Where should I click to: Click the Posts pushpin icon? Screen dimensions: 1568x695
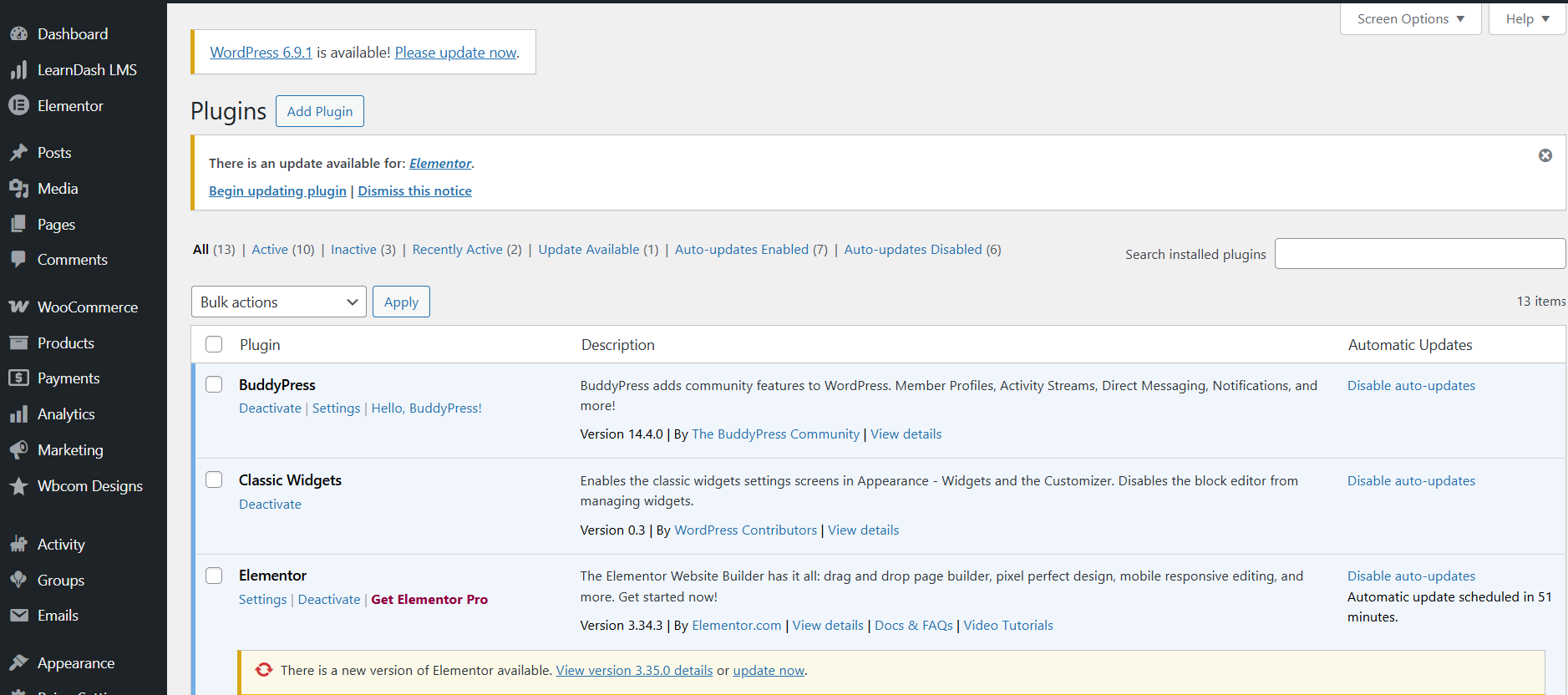[x=18, y=153]
